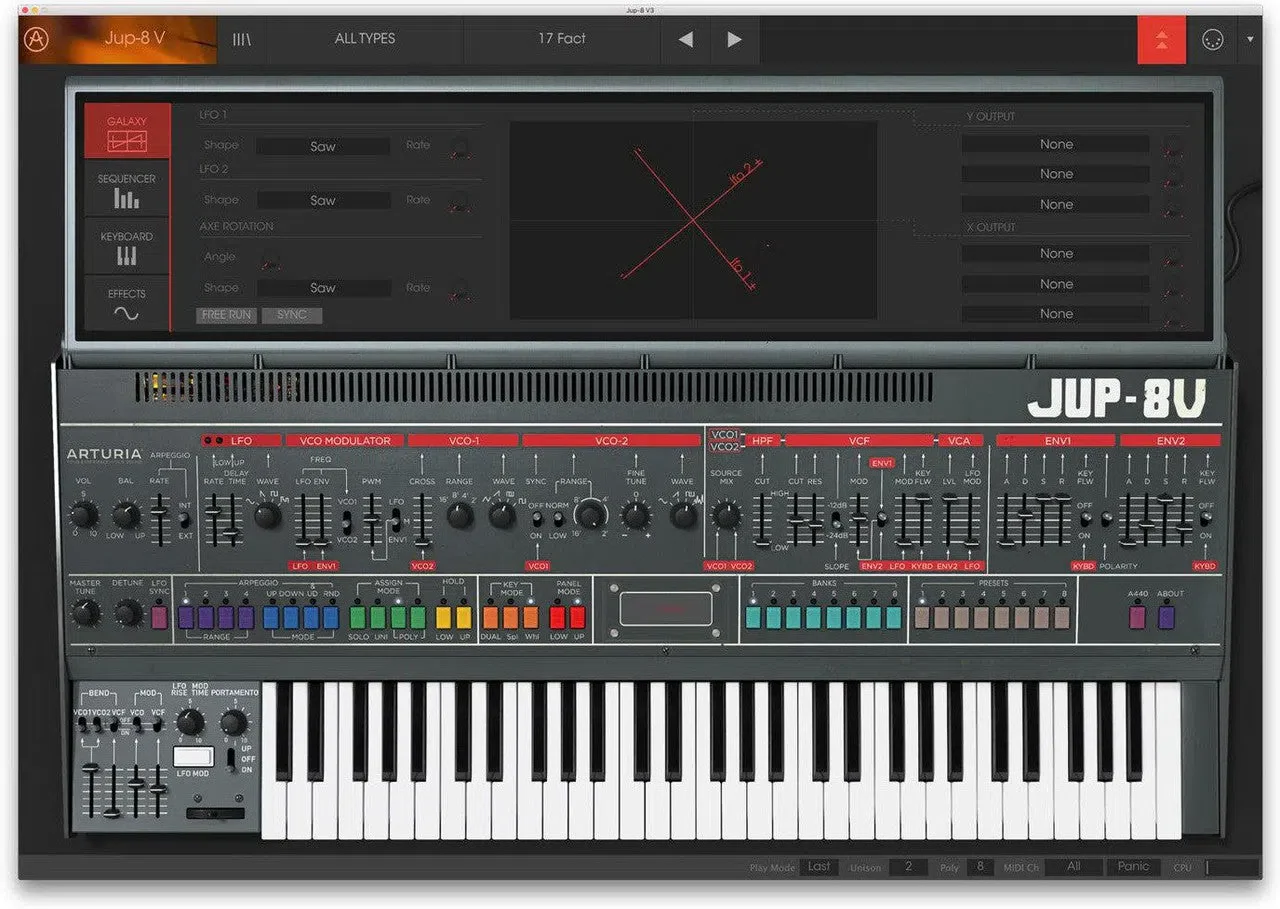
Task: Open the Play Mode Last selector
Action: (819, 867)
